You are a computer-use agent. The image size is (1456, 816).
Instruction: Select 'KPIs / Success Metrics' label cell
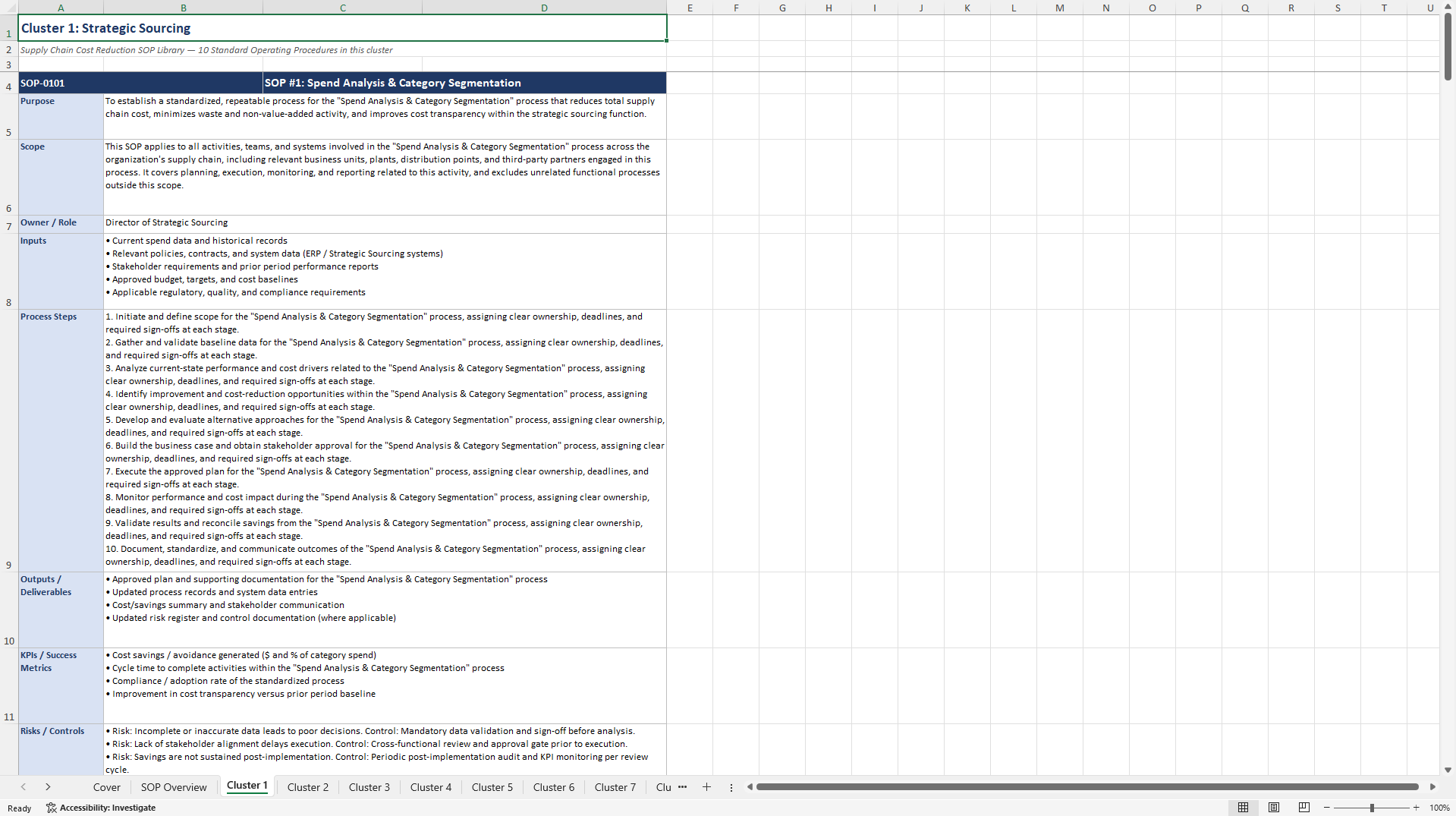(61, 685)
